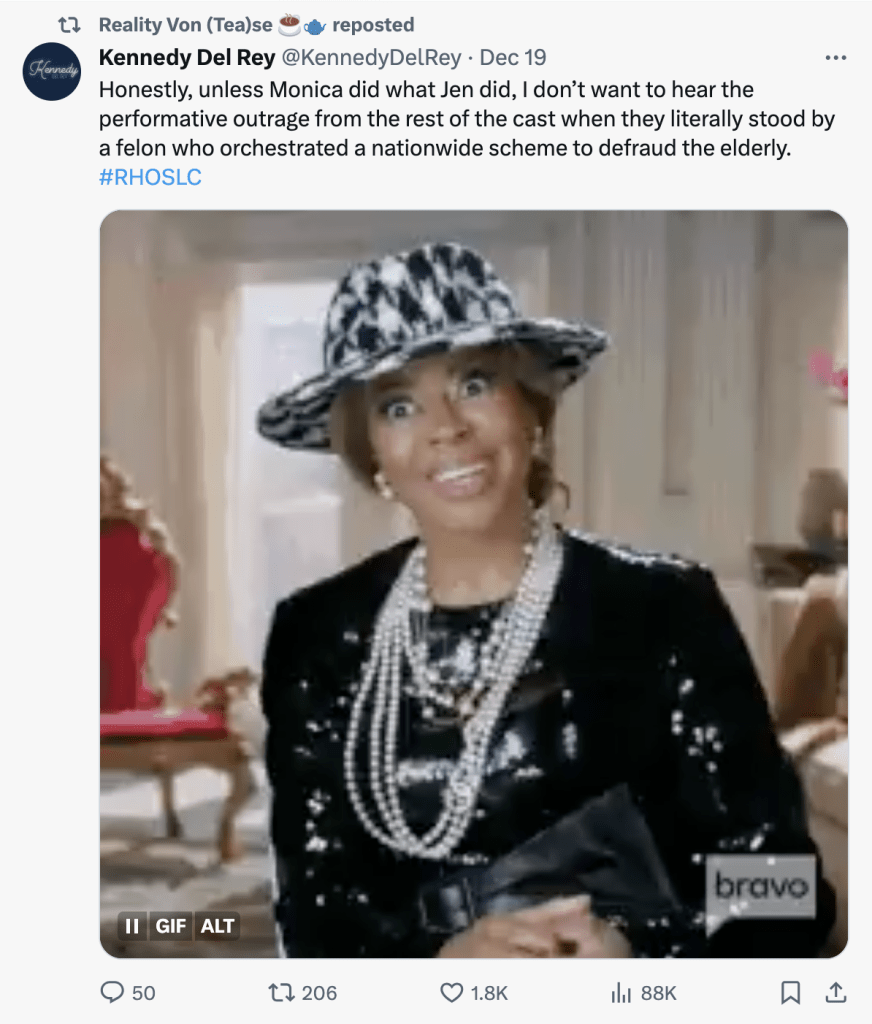This screenshot has width=872, height=1024.
Task: Click the GIF label badge
Action: tap(170, 926)
